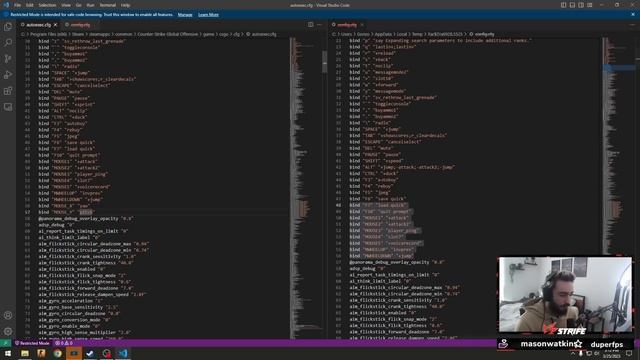
Task: Open the Search view in activity bar
Action: pyautogui.click(x=8, y=42)
